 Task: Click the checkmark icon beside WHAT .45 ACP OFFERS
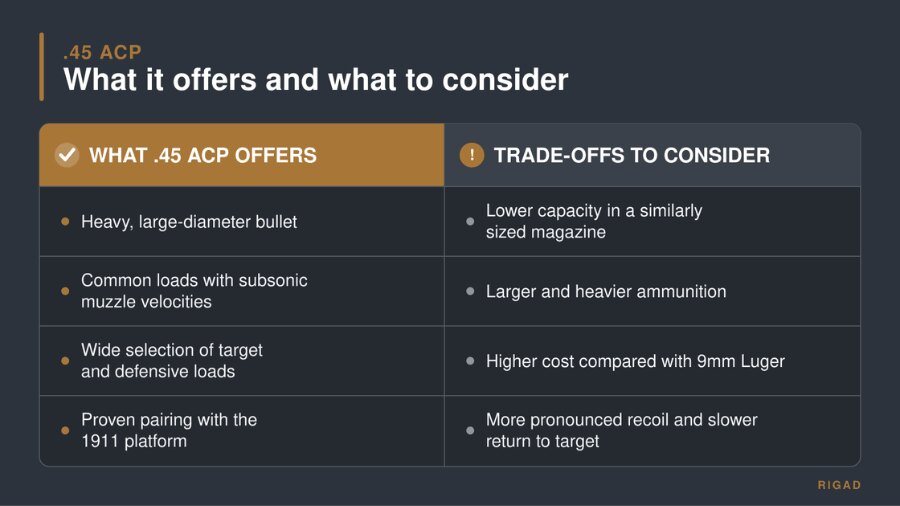[67, 155]
